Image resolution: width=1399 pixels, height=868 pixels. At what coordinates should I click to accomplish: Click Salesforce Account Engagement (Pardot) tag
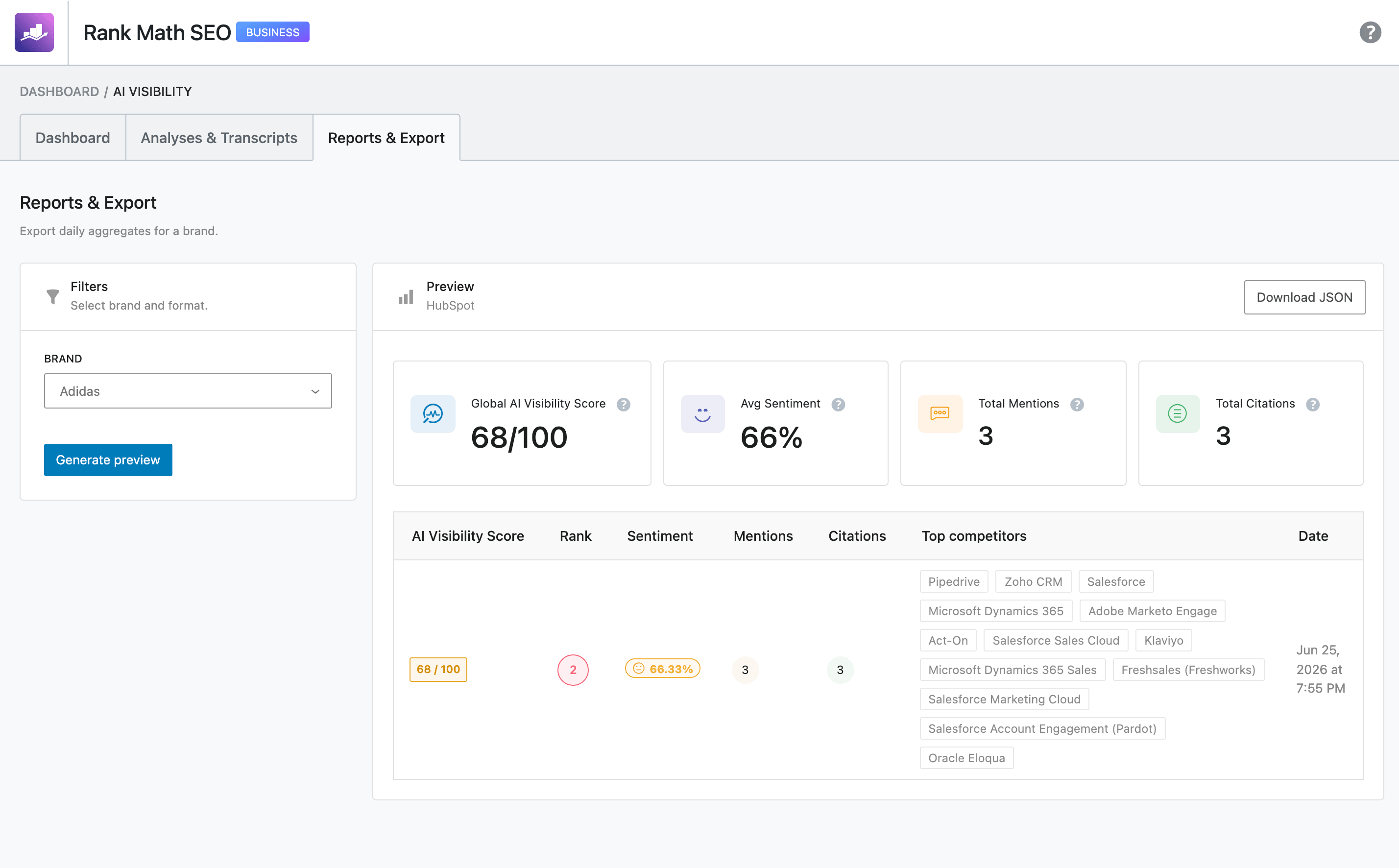(x=1042, y=728)
